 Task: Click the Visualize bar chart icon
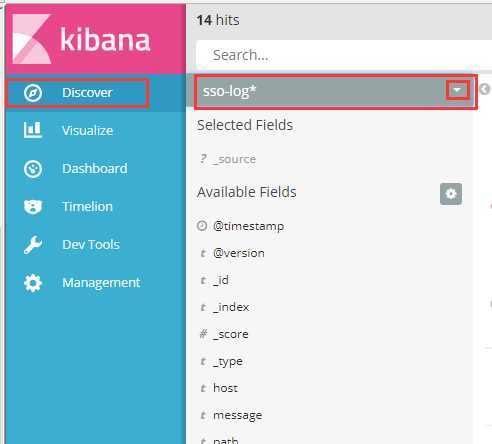tap(33, 130)
